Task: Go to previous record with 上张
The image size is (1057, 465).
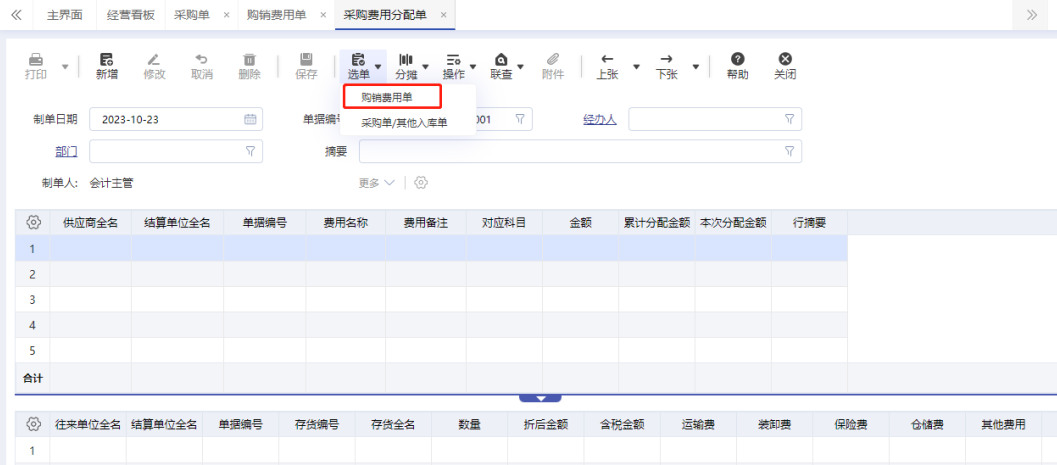Action: point(607,66)
